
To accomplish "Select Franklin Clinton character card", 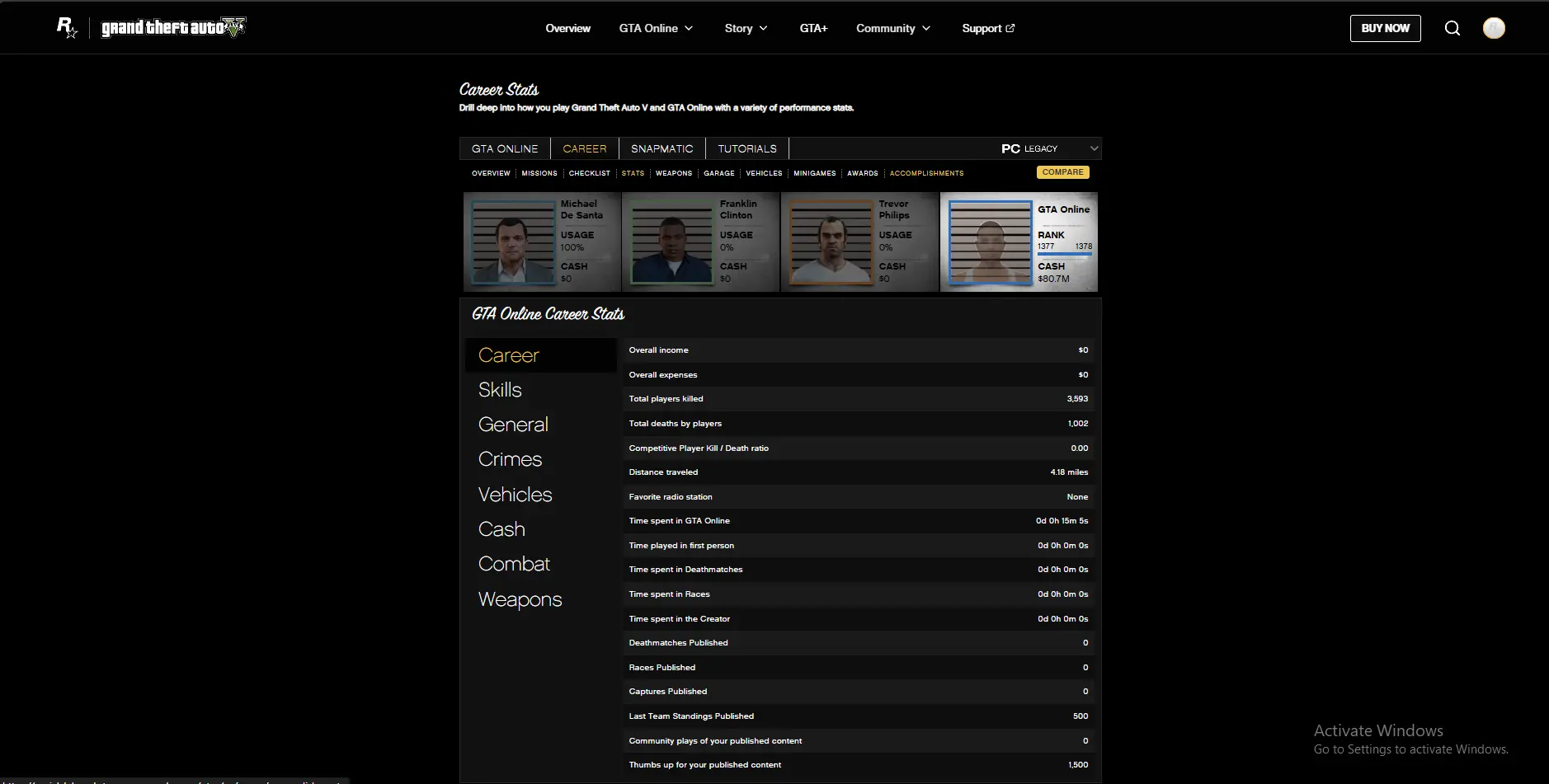I will [x=700, y=242].
